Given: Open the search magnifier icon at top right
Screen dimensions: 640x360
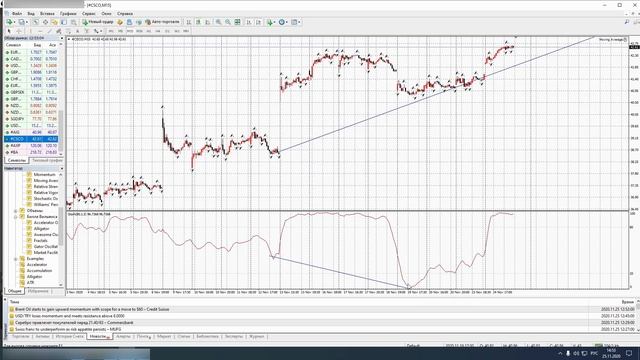Looking at the screenshot, I should [x=627, y=22].
